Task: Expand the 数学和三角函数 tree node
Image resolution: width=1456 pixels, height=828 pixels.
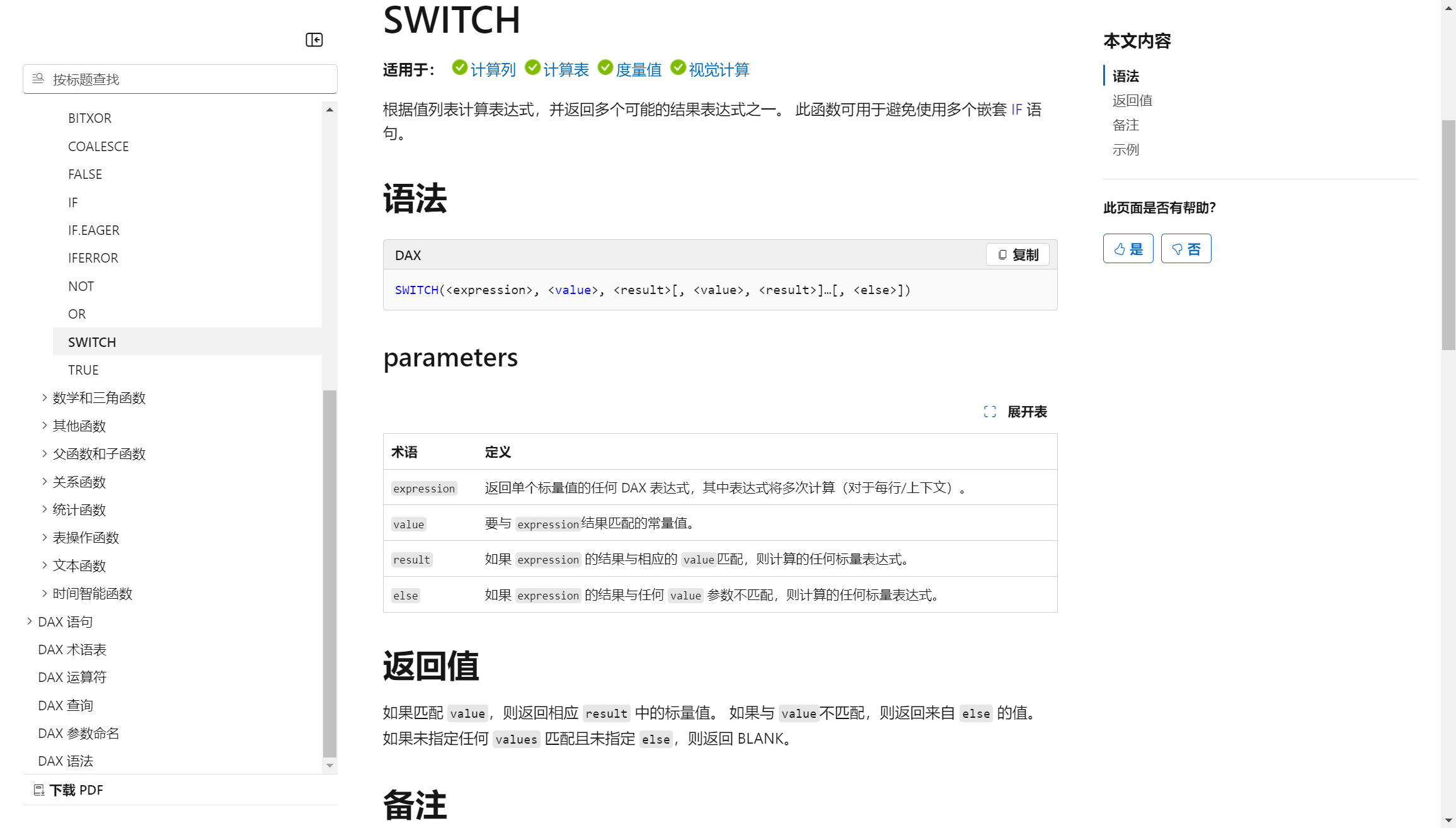Action: click(x=45, y=397)
